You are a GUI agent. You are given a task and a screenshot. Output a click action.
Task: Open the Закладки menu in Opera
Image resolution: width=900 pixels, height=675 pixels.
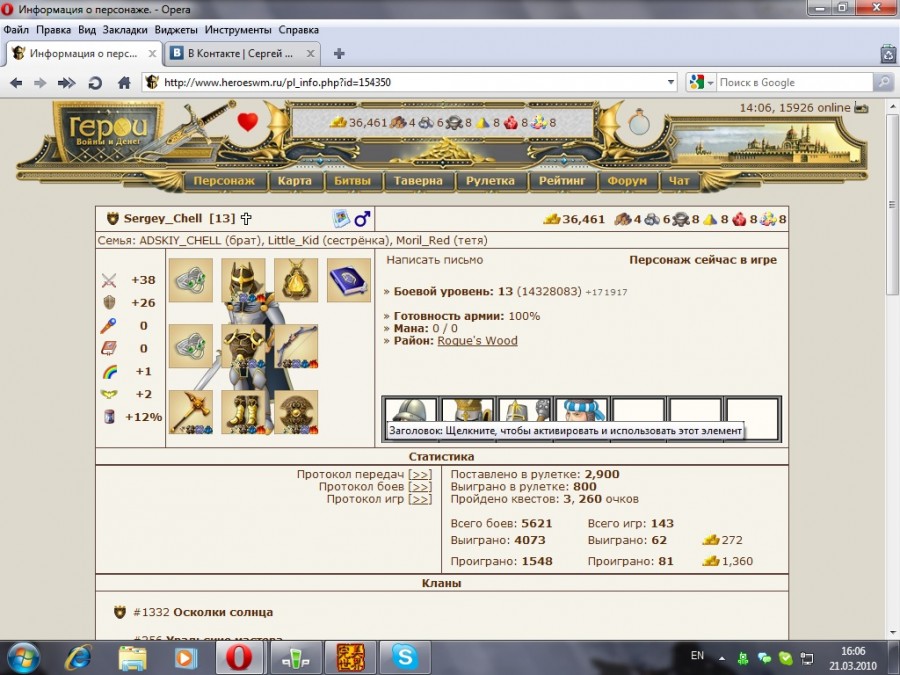pos(124,30)
